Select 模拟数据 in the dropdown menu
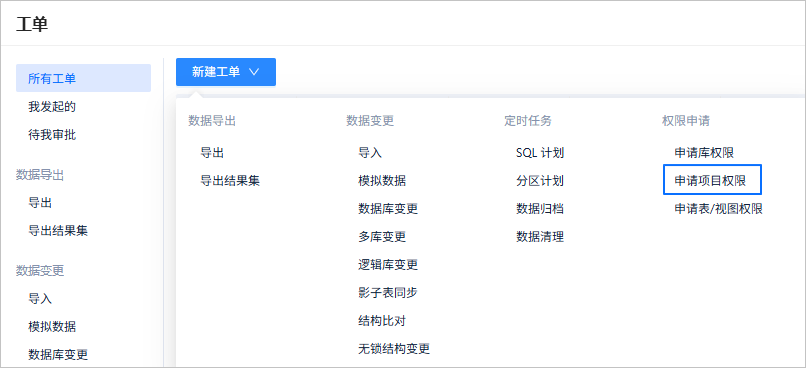806x368 pixels. (382, 181)
